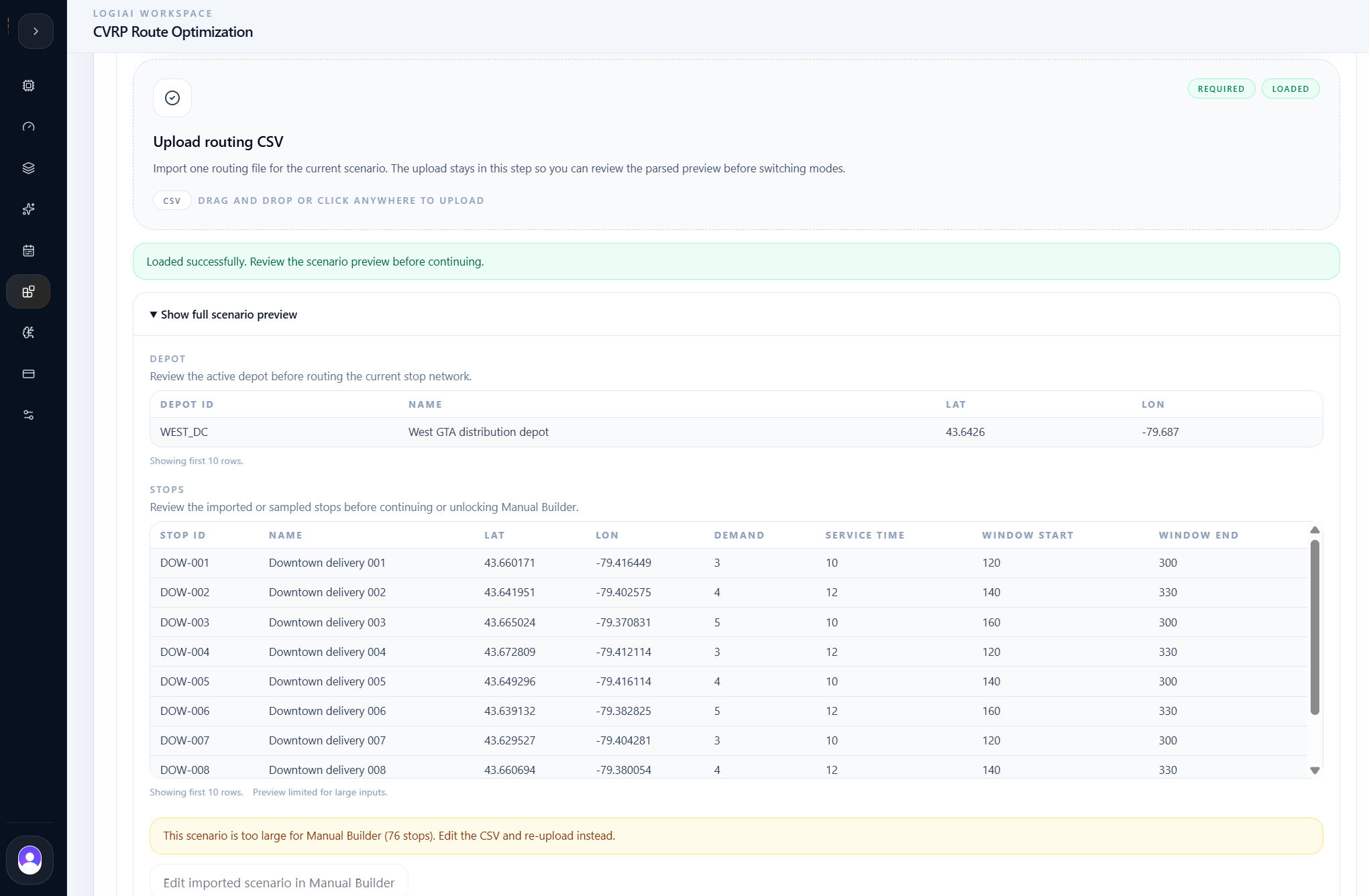Open the brain sidebar icon
The height and width of the screenshot is (896, 1369).
(28, 333)
